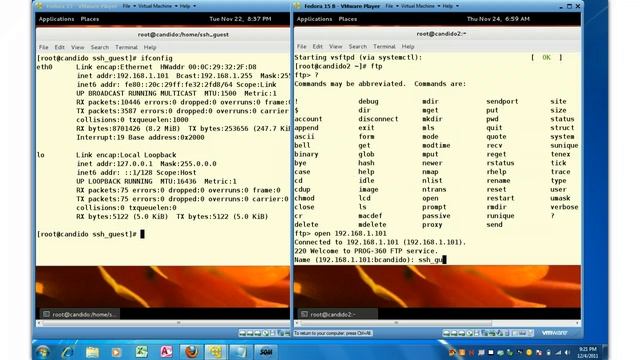Select root@candido2:~ panel task button
This screenshot has height=360, width=640.
pyautogui.click(x=338, y=314)
